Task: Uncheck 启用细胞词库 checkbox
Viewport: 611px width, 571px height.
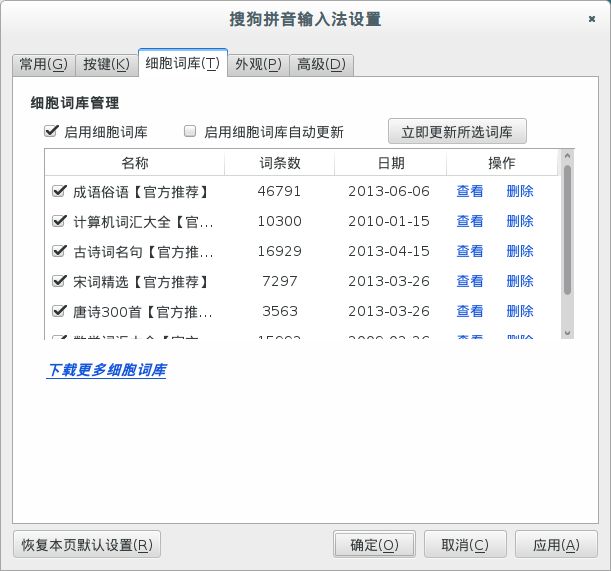Action: click(x=51, y=131)
